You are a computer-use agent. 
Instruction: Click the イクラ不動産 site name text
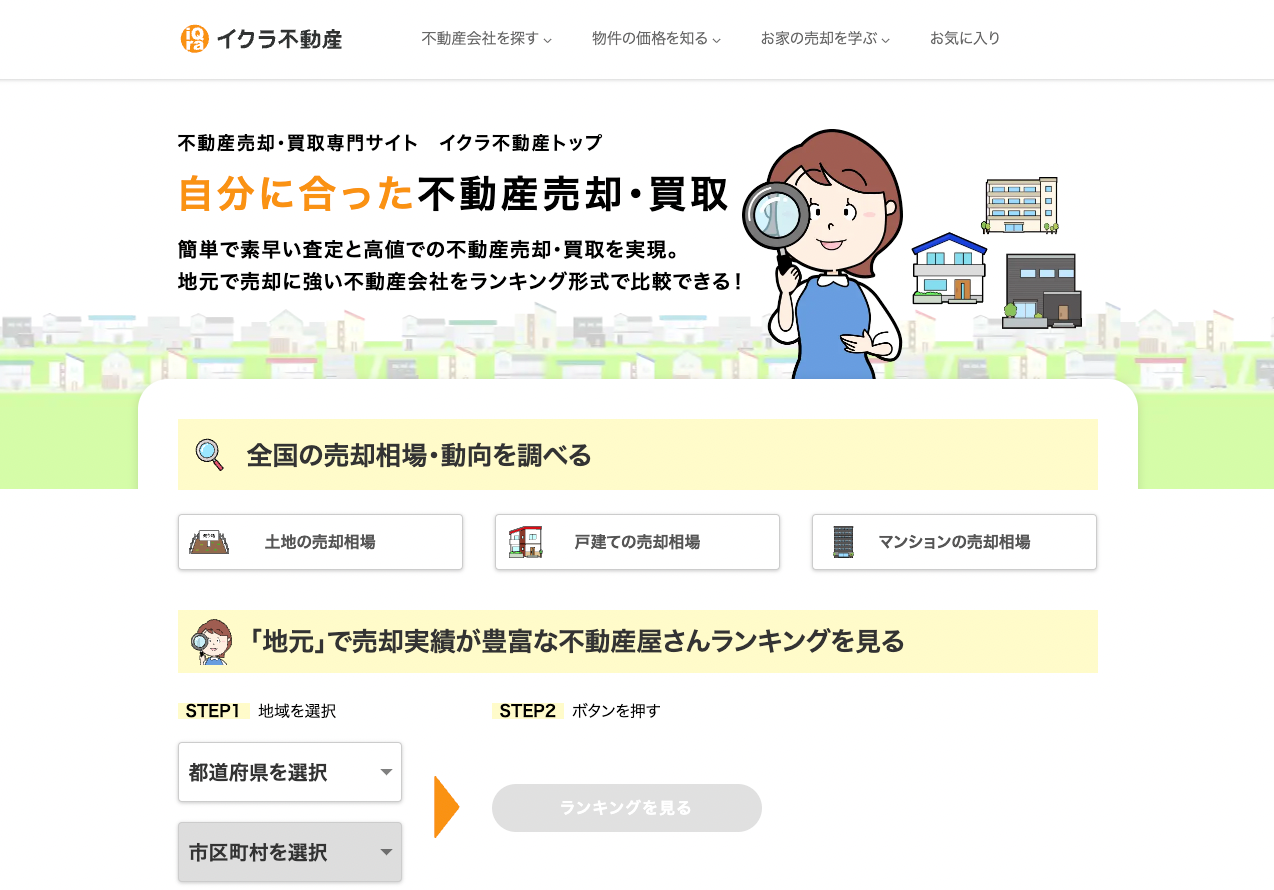[x=279, y=40]
